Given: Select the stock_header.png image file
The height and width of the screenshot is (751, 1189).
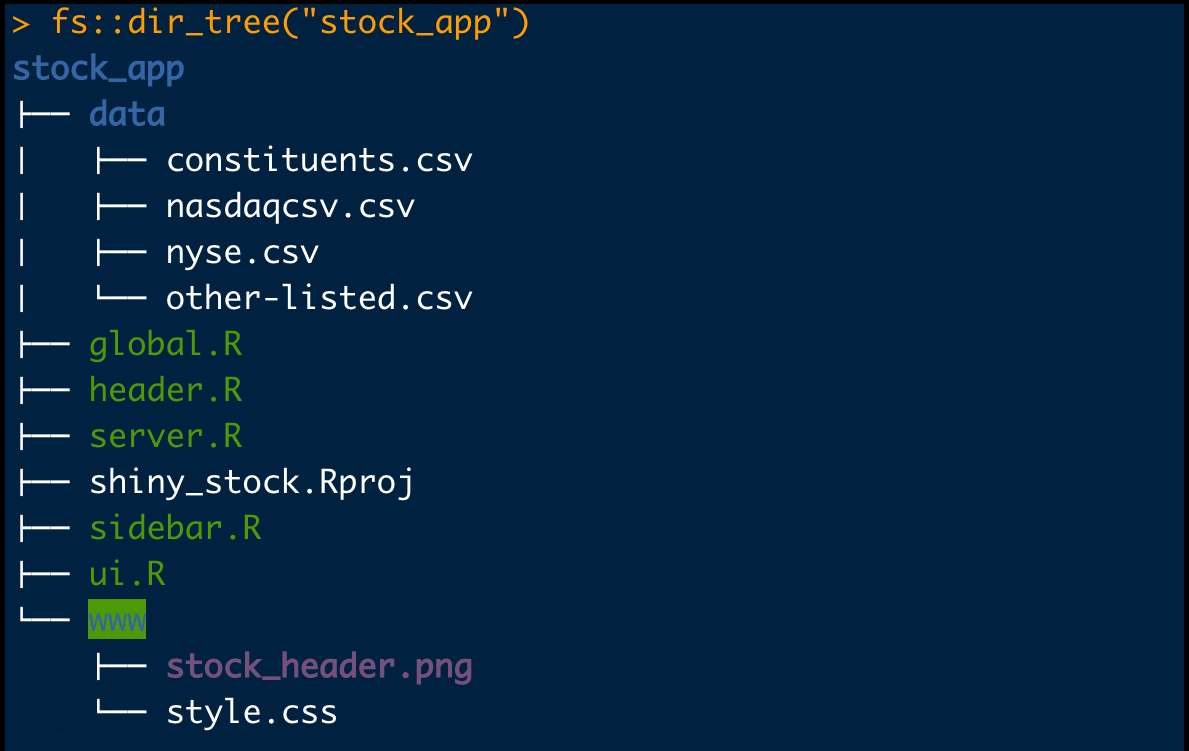Looking at the screenshot, I should coord(319,666).
